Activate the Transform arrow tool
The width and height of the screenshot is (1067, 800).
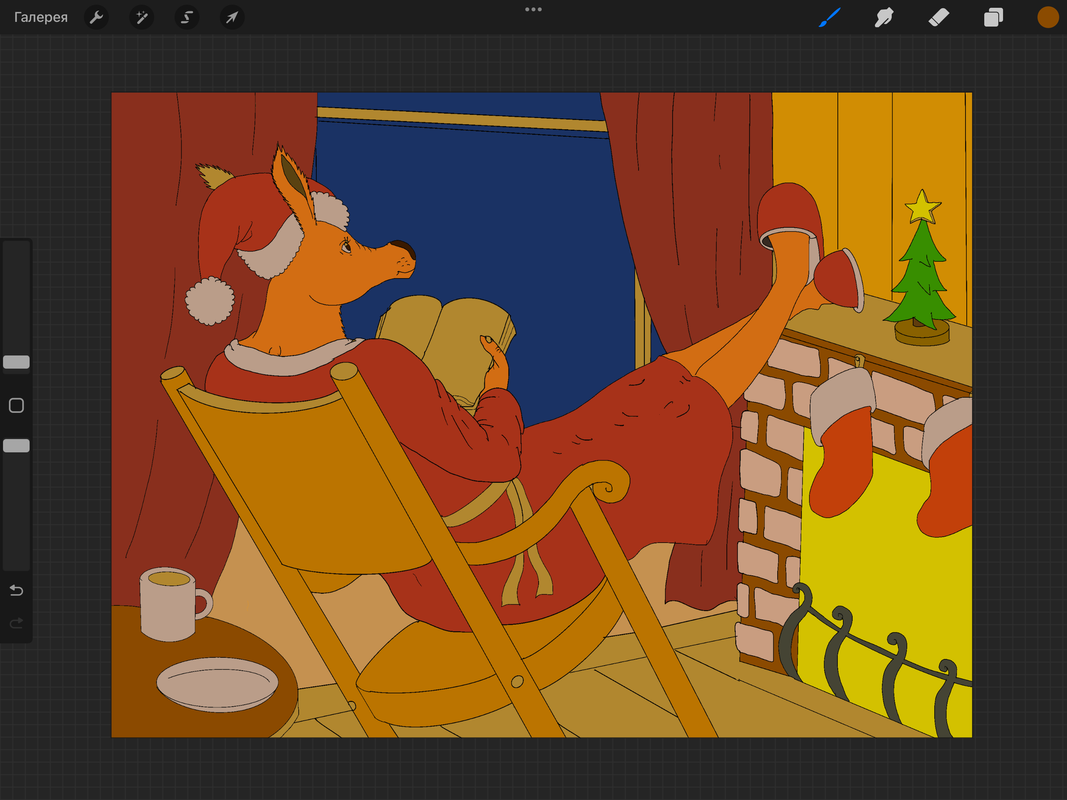click(x=232, y=17)
